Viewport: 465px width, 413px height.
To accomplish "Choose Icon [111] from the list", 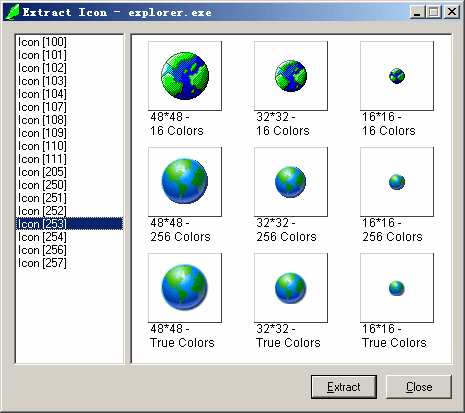I will [69, 159].
